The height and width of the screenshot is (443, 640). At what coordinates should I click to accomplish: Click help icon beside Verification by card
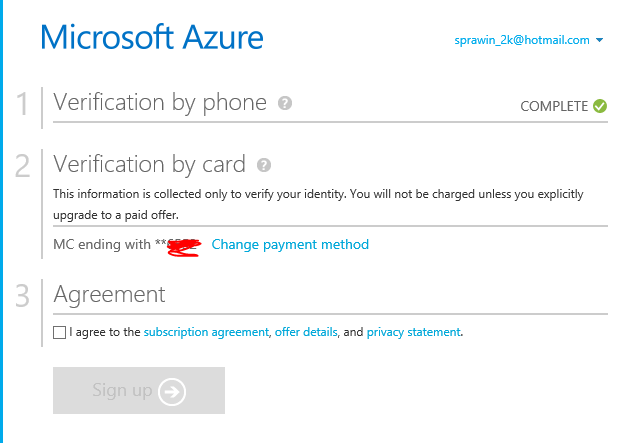coord(264,165)
